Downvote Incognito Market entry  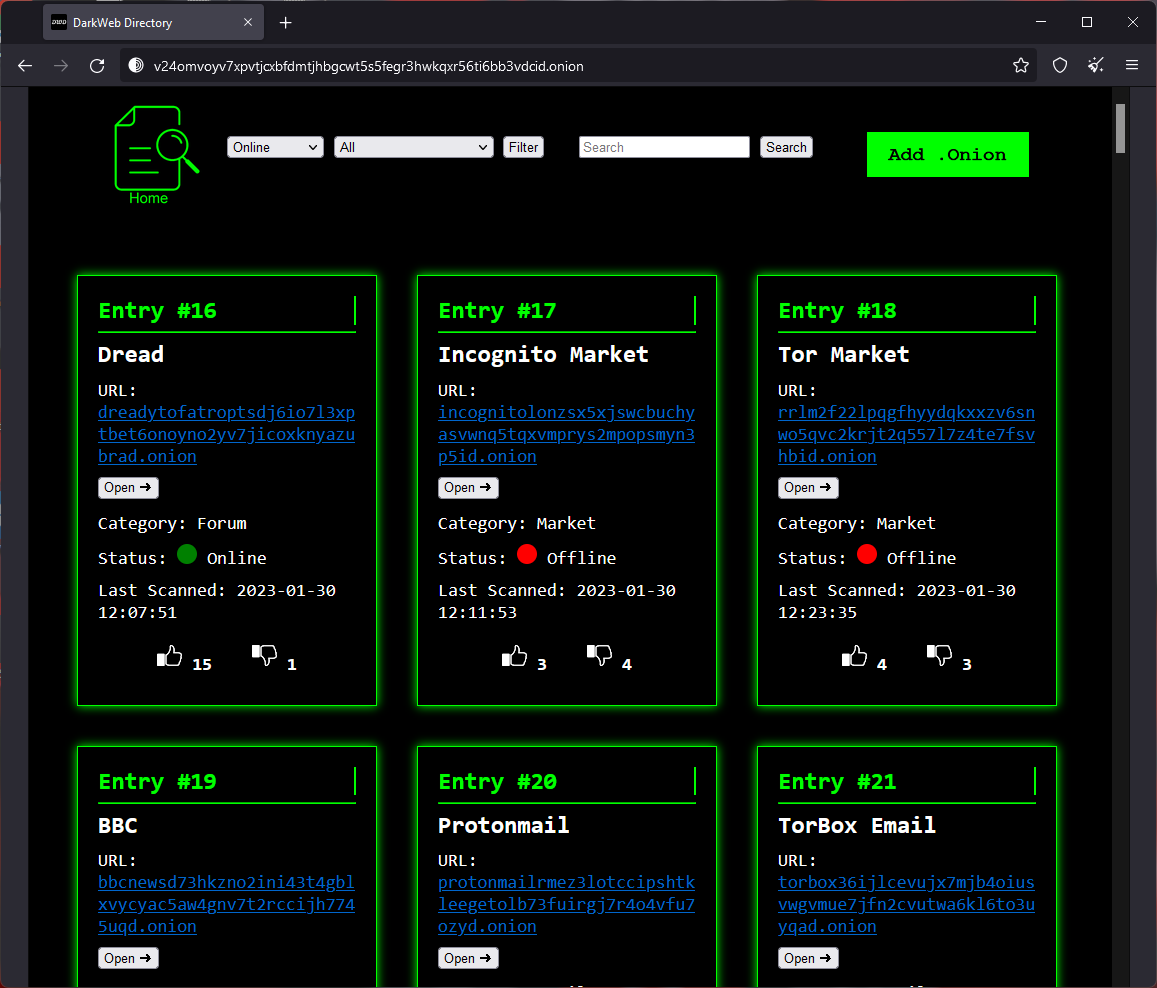(x=599, y=654)
